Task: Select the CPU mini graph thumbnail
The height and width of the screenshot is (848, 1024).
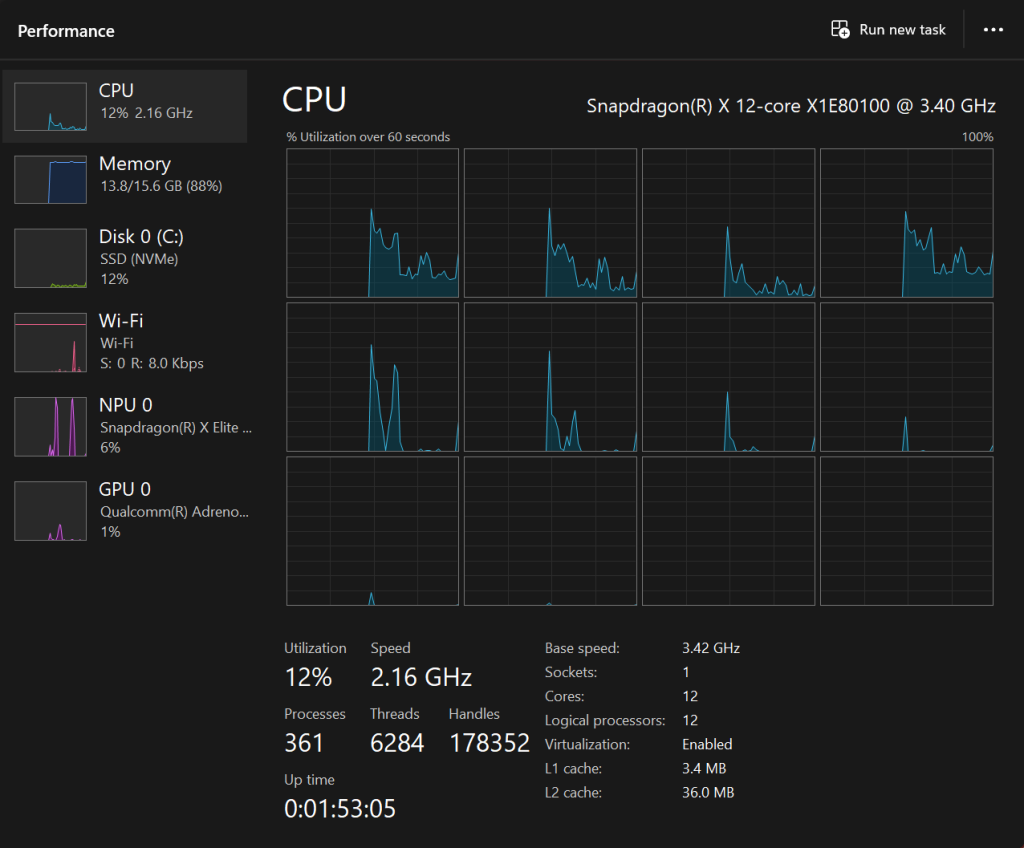Action: point(50,107)
